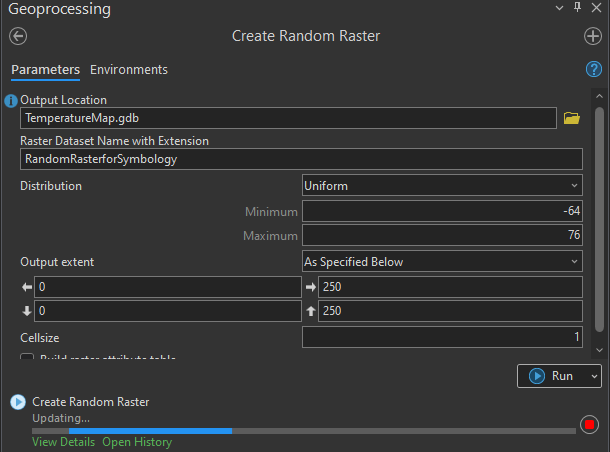The width and height of the screenshot is (610, 452).
Task: Click the 'Distribution' label
Action: tap(51, 186)
